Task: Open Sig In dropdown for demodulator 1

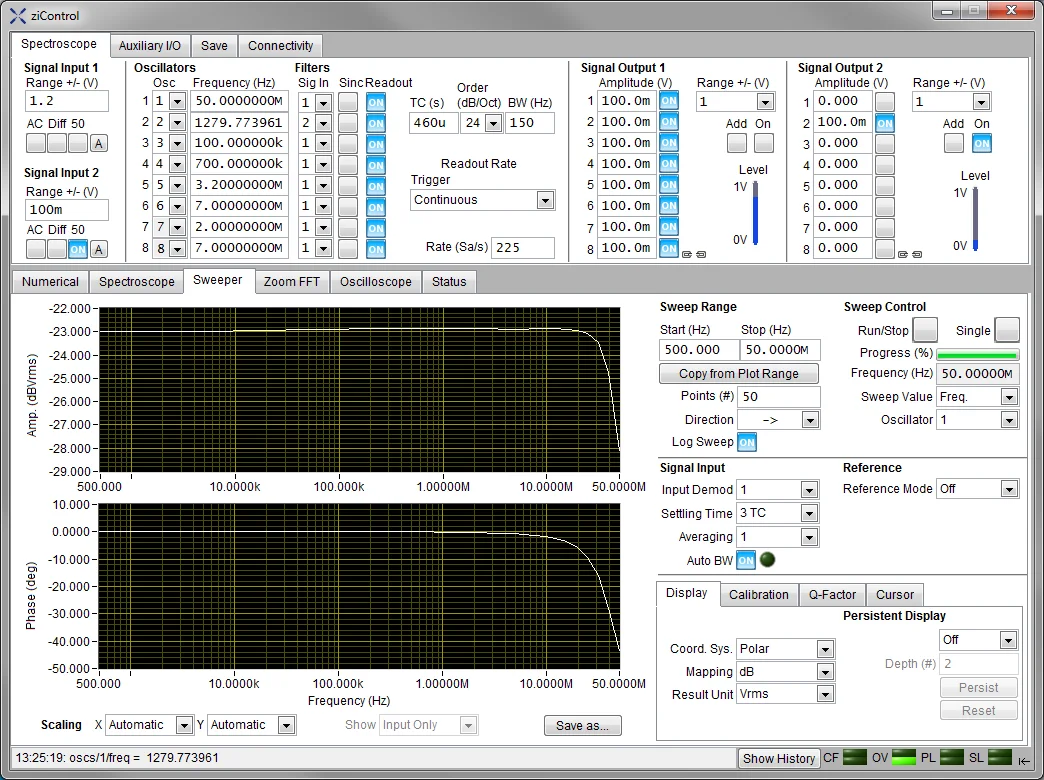Action: (x=323, y=103)
